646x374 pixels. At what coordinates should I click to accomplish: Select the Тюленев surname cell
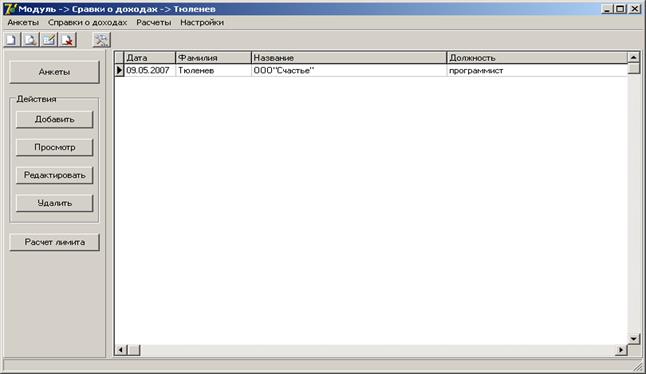(x=213, y=70)
